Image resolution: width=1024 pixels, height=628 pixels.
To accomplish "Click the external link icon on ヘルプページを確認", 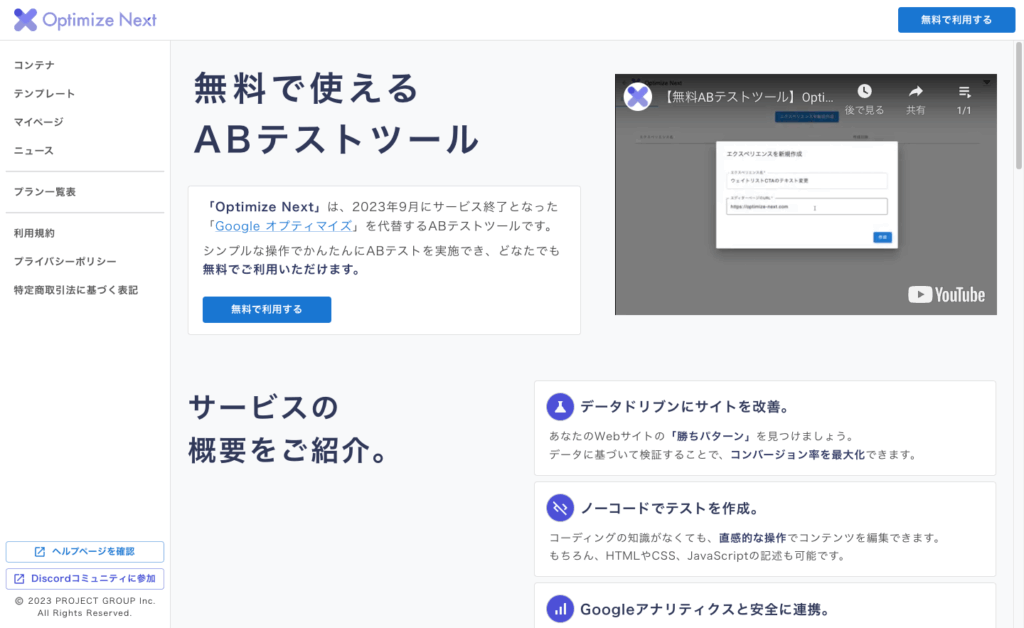I will (x=40, y=552).
